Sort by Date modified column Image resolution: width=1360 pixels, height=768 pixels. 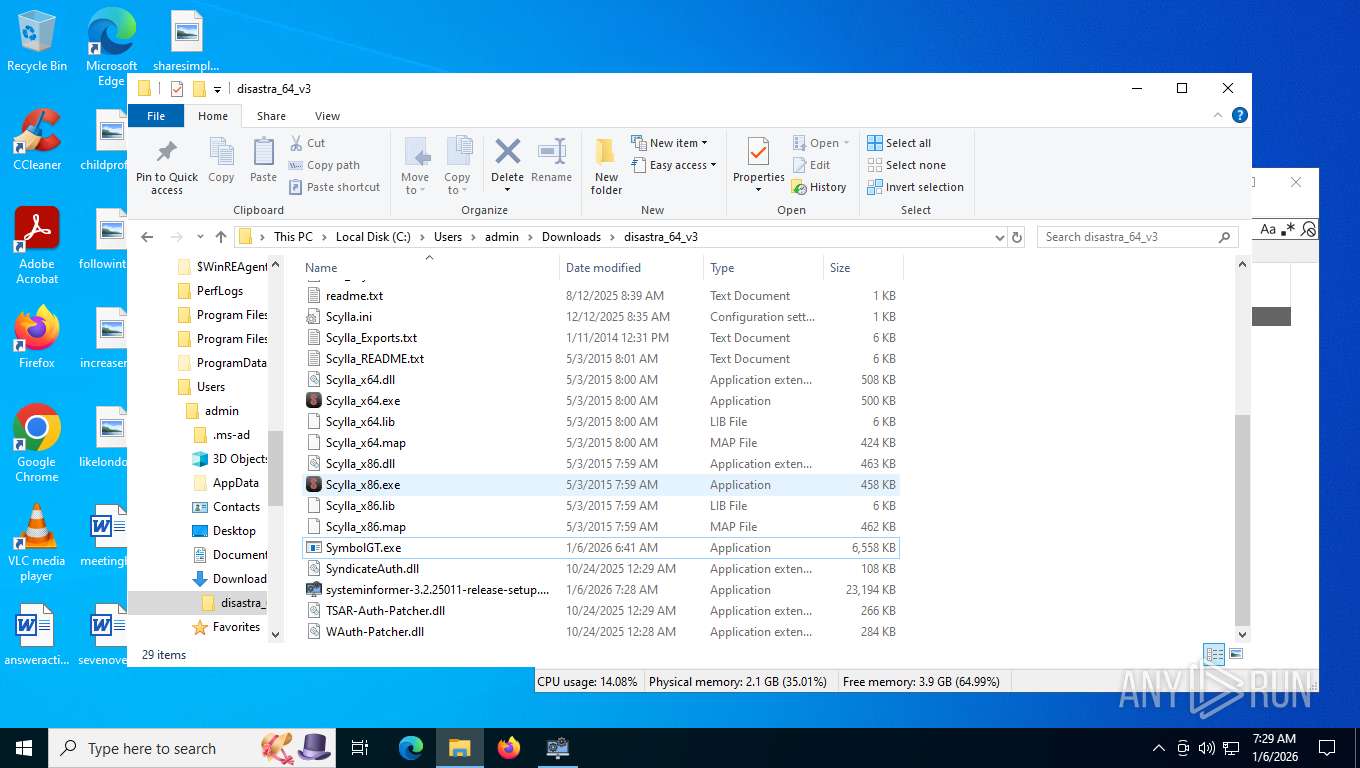(632, 268)
